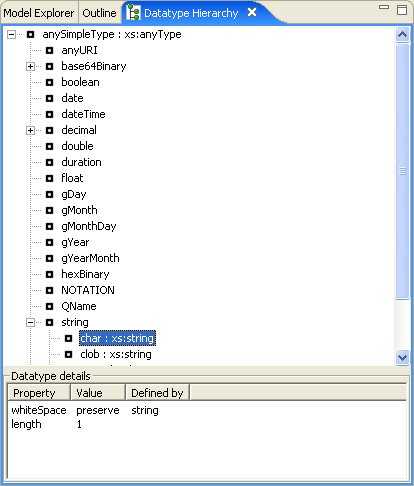This screenshot has height=486, width=414.
Task: Click the hexBinary datatype icon
Action: click(49, 274)
